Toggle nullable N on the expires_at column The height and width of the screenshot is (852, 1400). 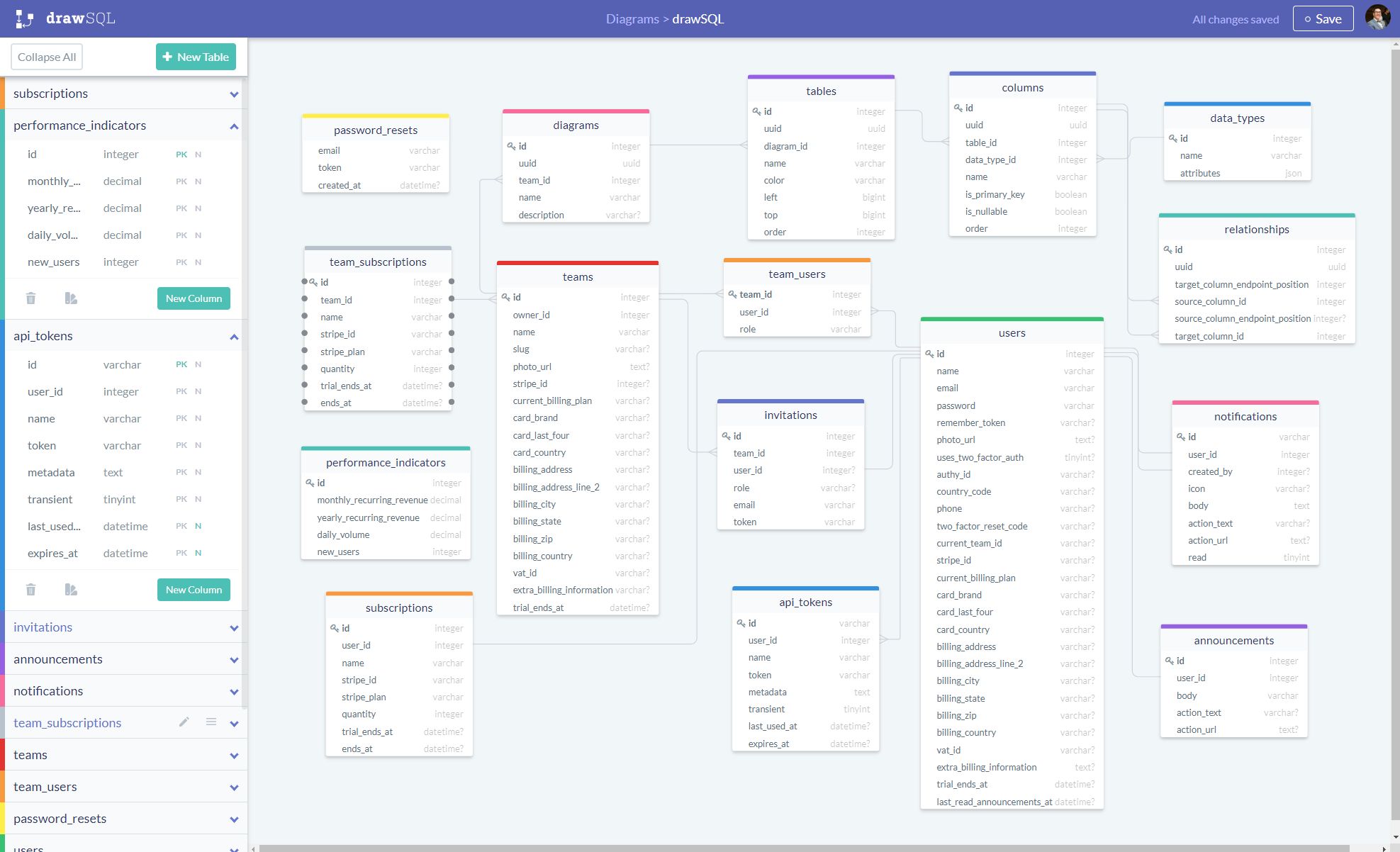tap(198, 553)
